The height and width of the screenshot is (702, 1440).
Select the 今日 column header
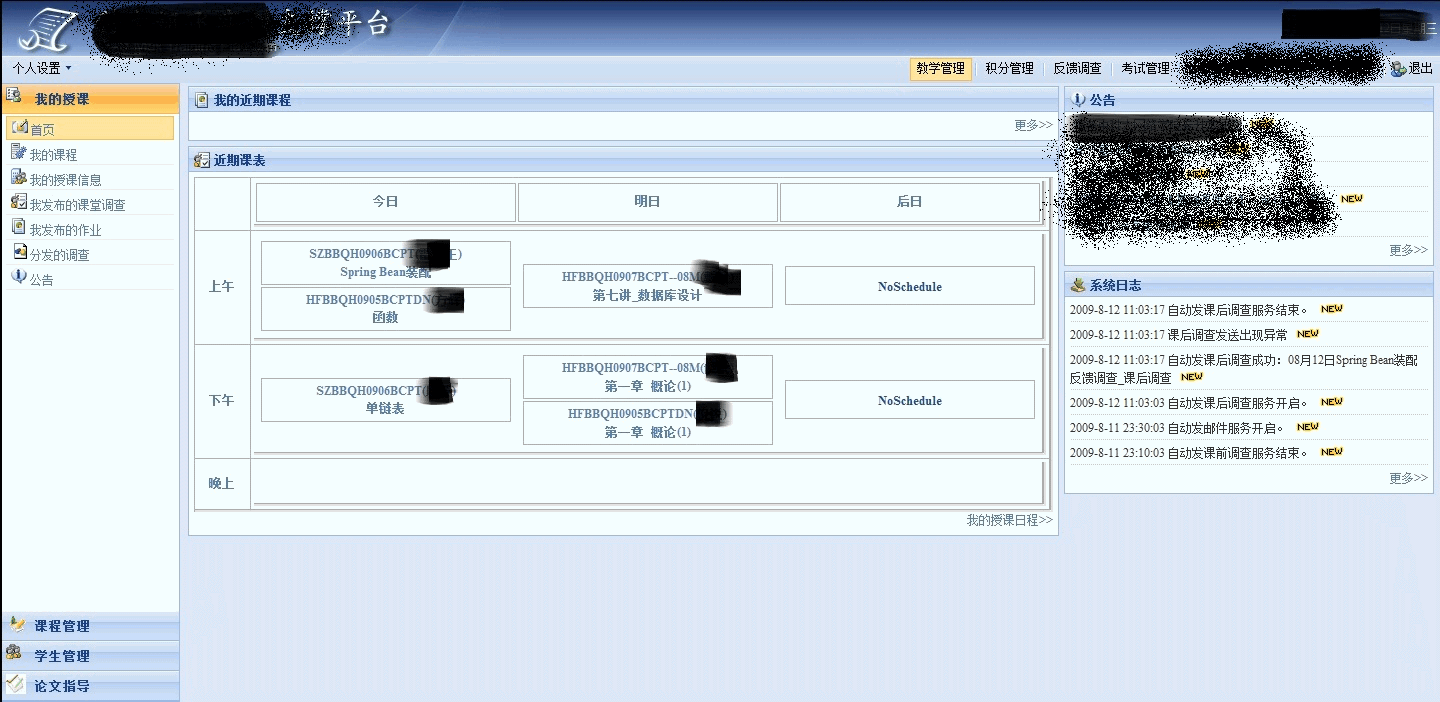tap(386, 202)
